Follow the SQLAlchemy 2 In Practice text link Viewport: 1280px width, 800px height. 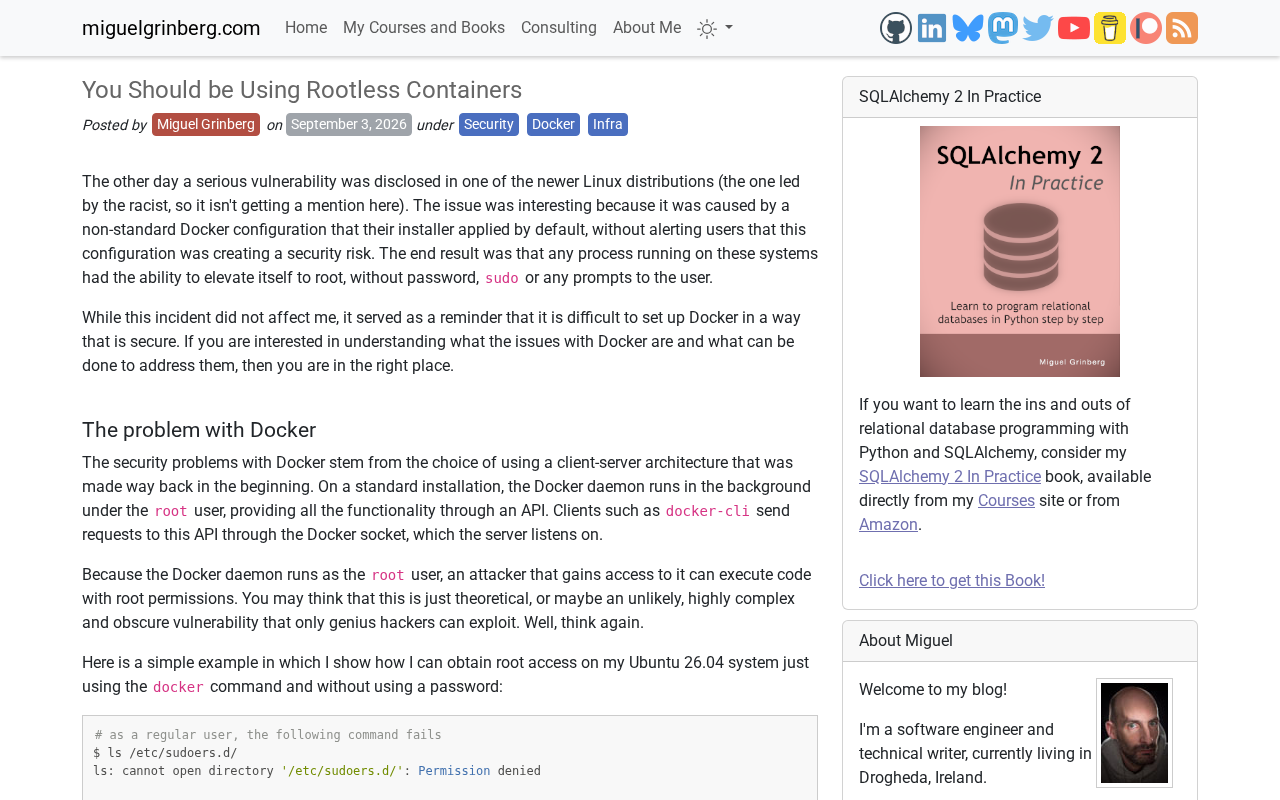pos(950,476)
